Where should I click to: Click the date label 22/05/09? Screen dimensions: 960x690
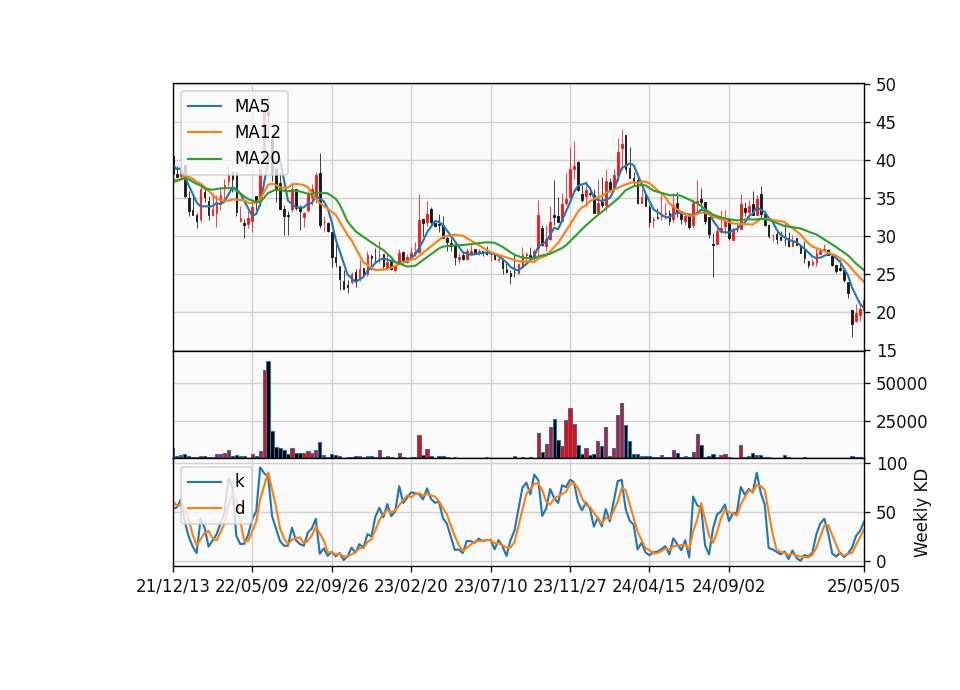click(252, 586)
